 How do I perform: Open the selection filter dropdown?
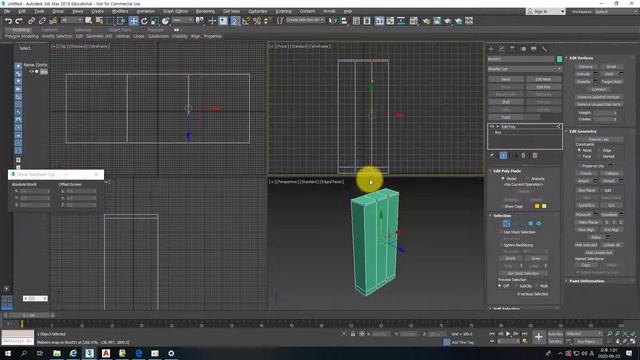coord(72,20)
